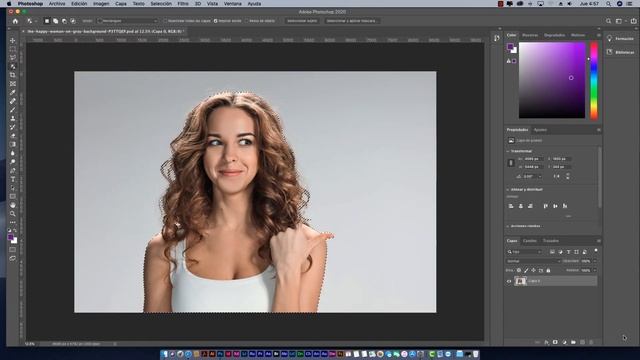
Task: Open the Opacity dropdown arrow
Action: (595, 261)
